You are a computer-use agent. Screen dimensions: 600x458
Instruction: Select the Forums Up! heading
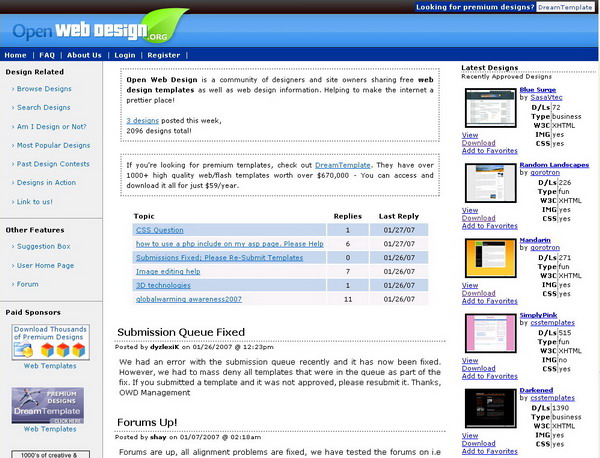(x=147, y=422)
